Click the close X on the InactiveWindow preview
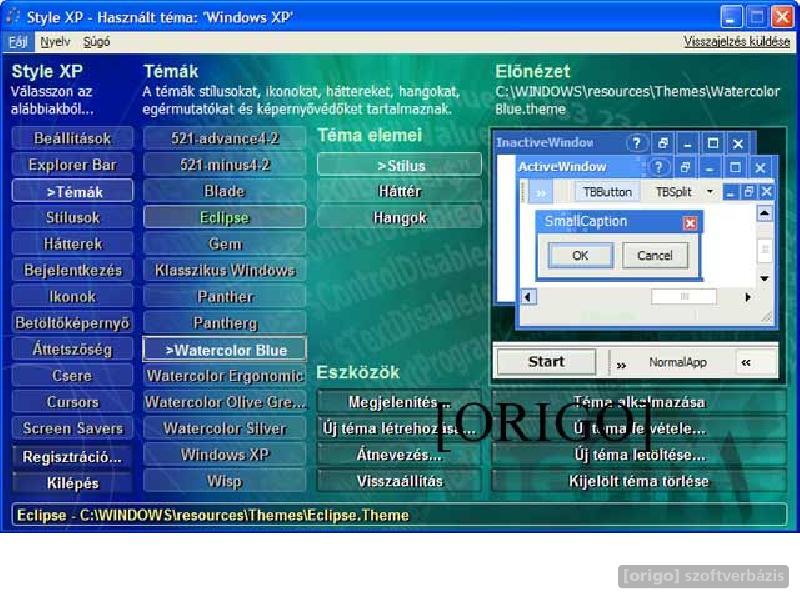The width and height of the screenshot is (800, 600). (738, 143)
